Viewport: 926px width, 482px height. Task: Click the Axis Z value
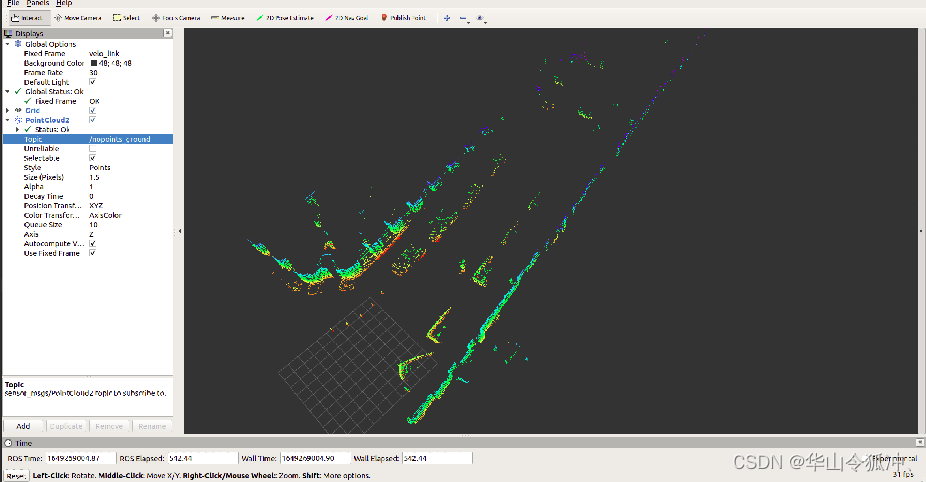point(92,234)
